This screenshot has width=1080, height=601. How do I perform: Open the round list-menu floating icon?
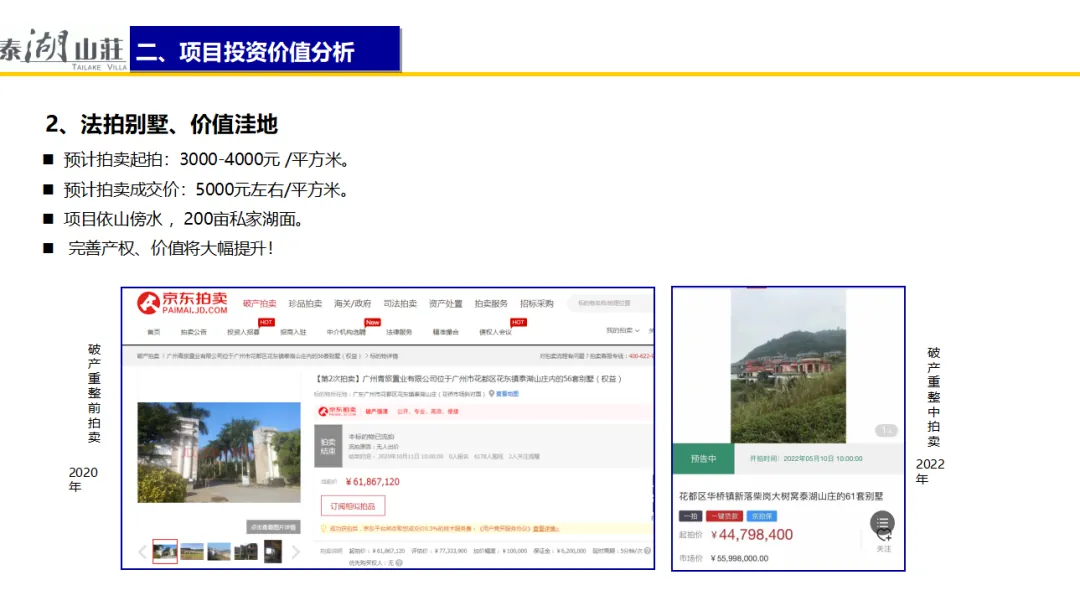click(882, 523)
